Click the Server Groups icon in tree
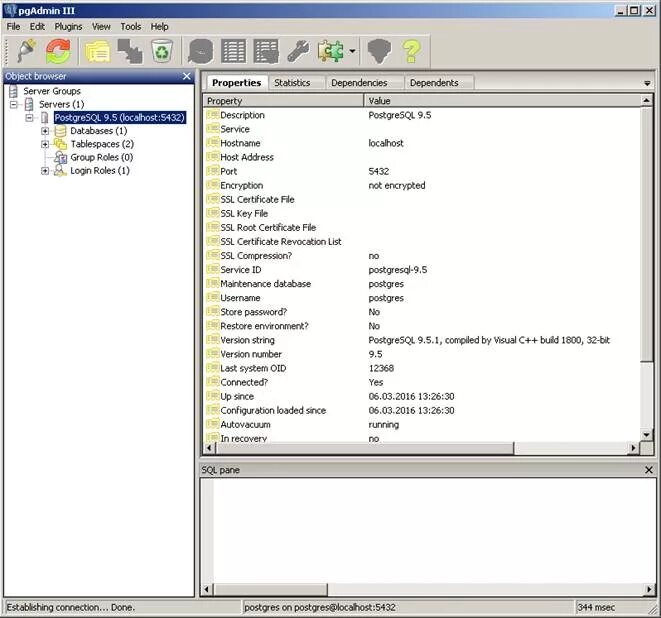This screenshot has height=618, width=661. coord(13,91)
